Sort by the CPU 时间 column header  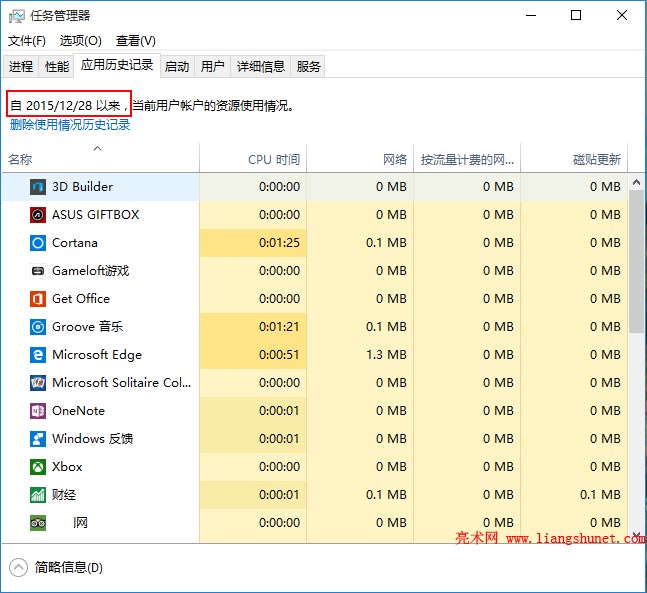[253, 158]
